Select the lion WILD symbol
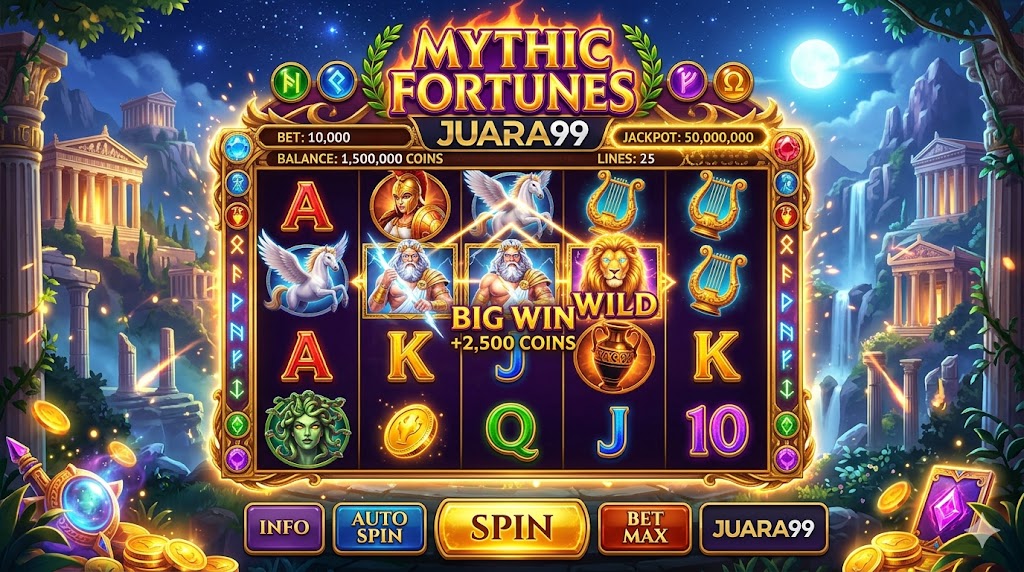 (x=615, y=276)
